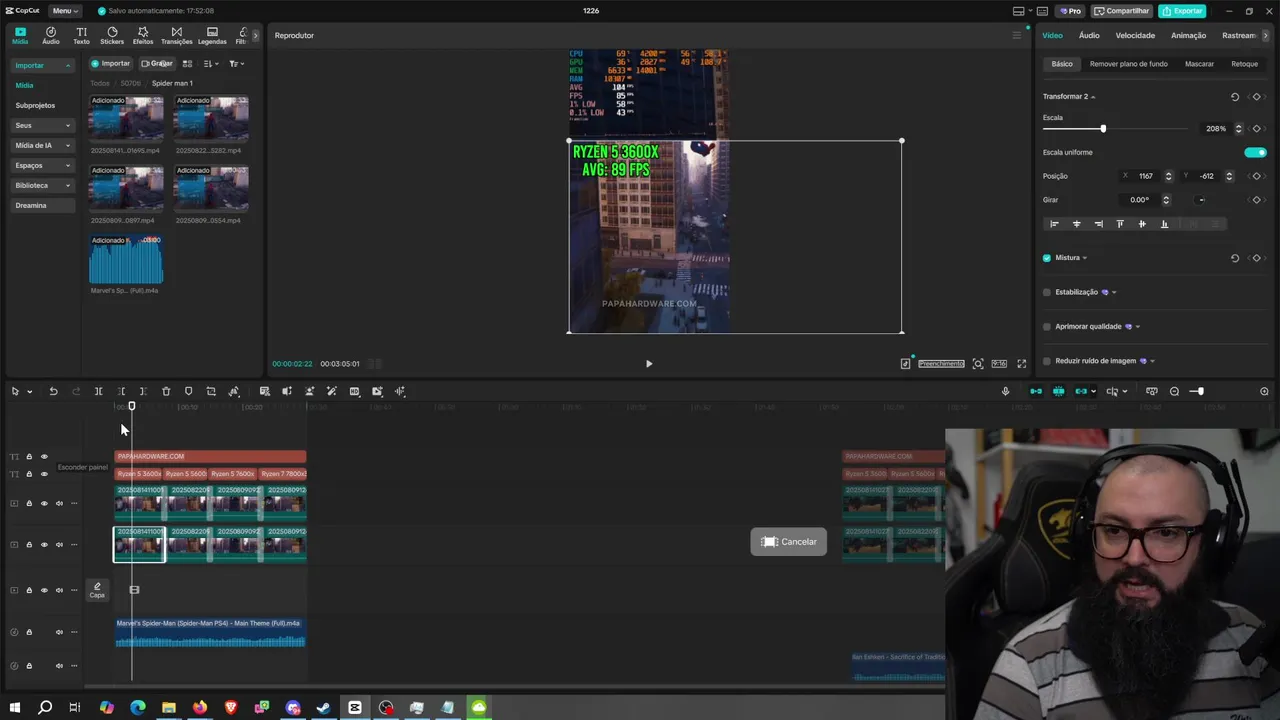Collapse the Importar sidebar section
This screenshot has height=720, width=1280.
(68, 65)
